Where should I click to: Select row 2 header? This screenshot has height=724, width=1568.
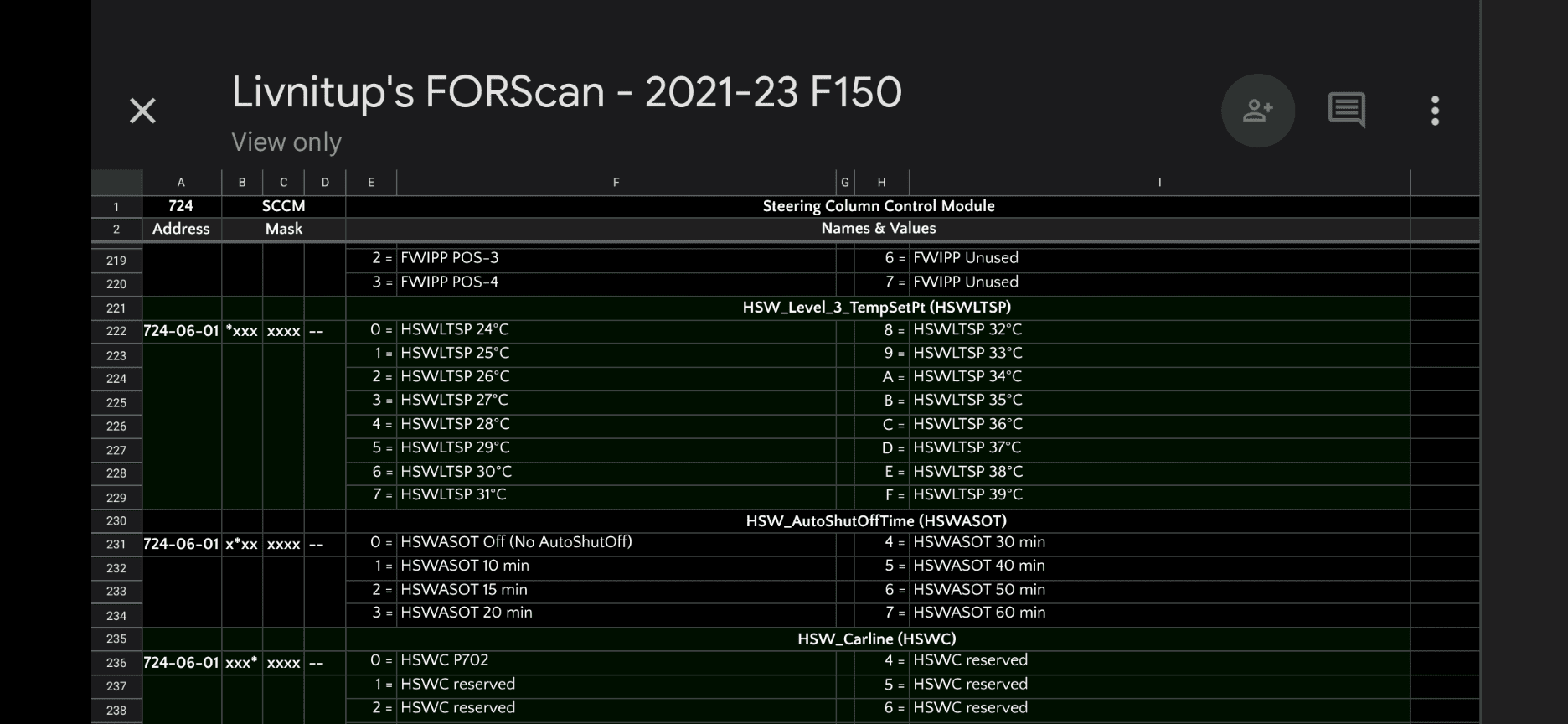coord(116,230)
